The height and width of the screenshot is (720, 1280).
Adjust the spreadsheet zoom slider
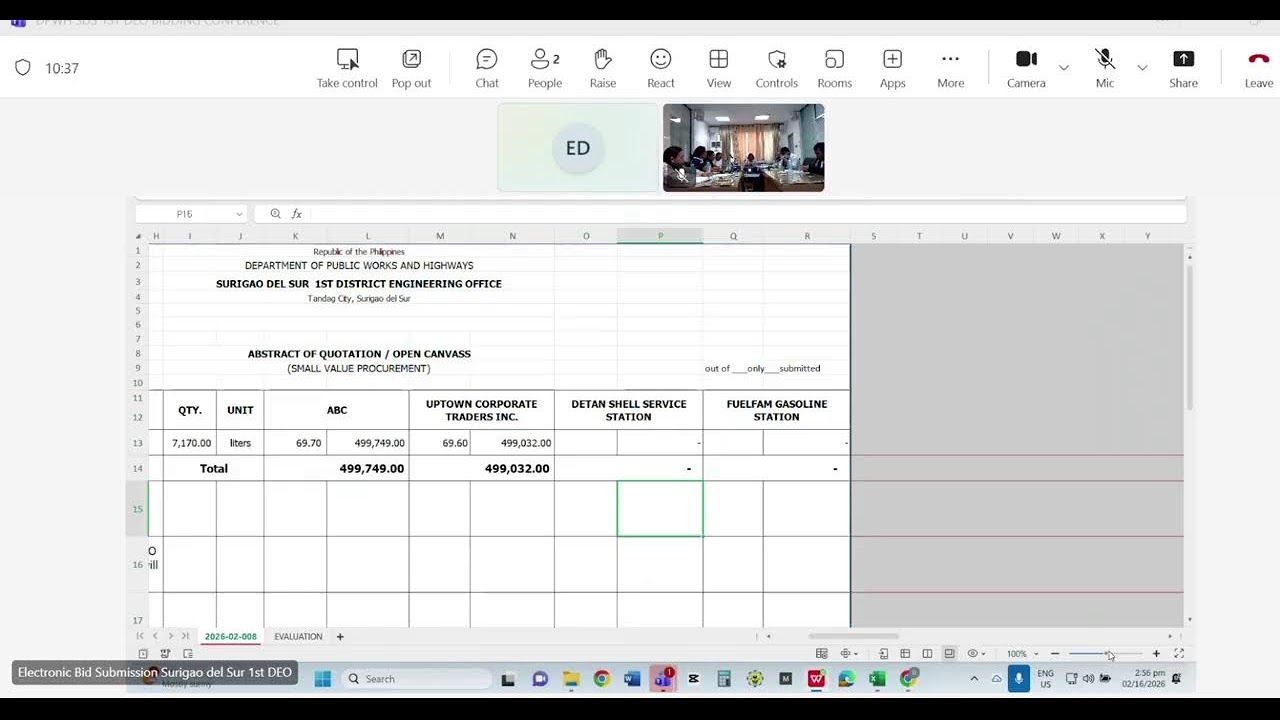(x=1105, y=654)
